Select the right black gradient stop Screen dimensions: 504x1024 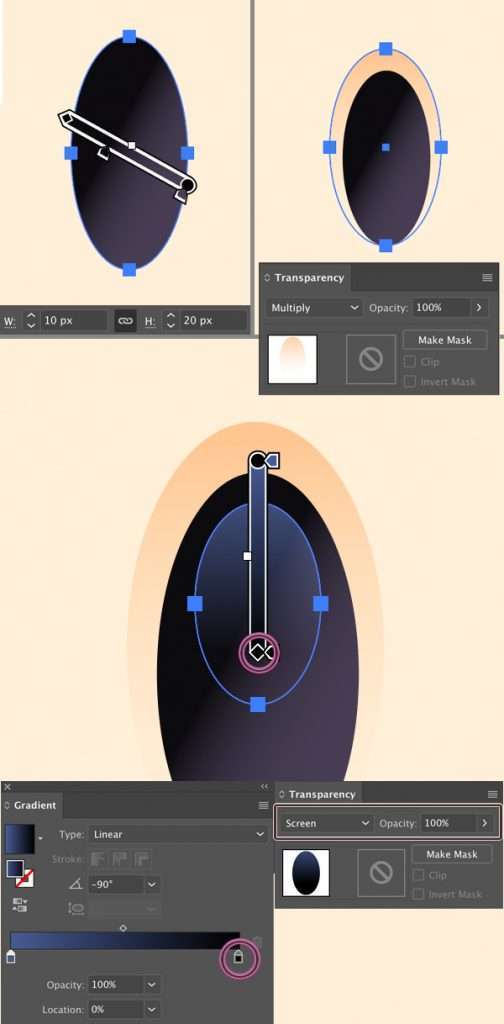pyautogui.click(x=239, y=957)
